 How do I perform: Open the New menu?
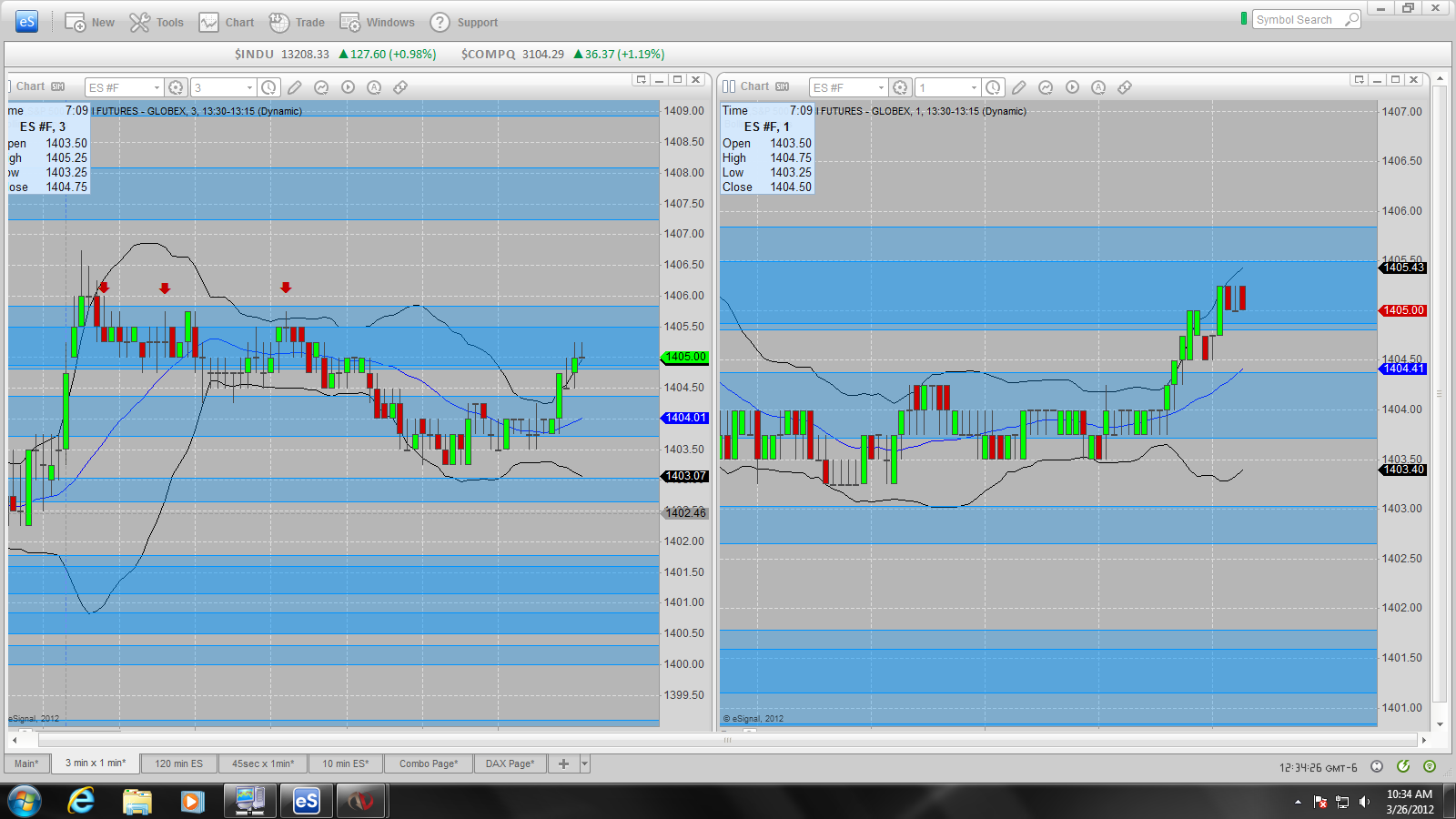pos(89,22)
